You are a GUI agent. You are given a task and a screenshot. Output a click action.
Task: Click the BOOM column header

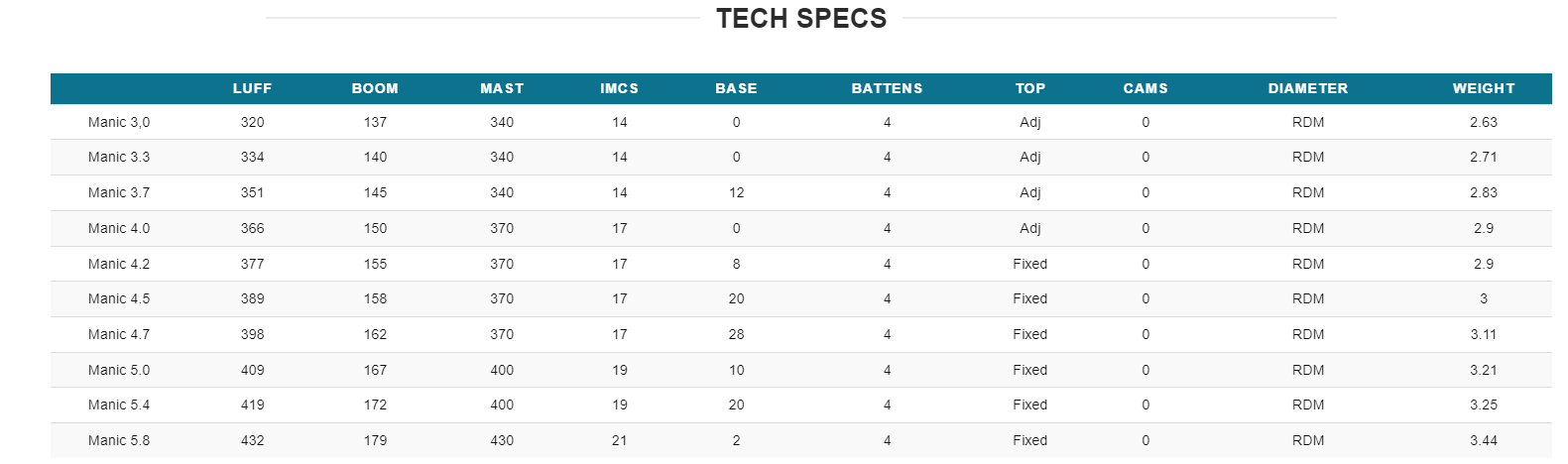(x=375, y=88)
